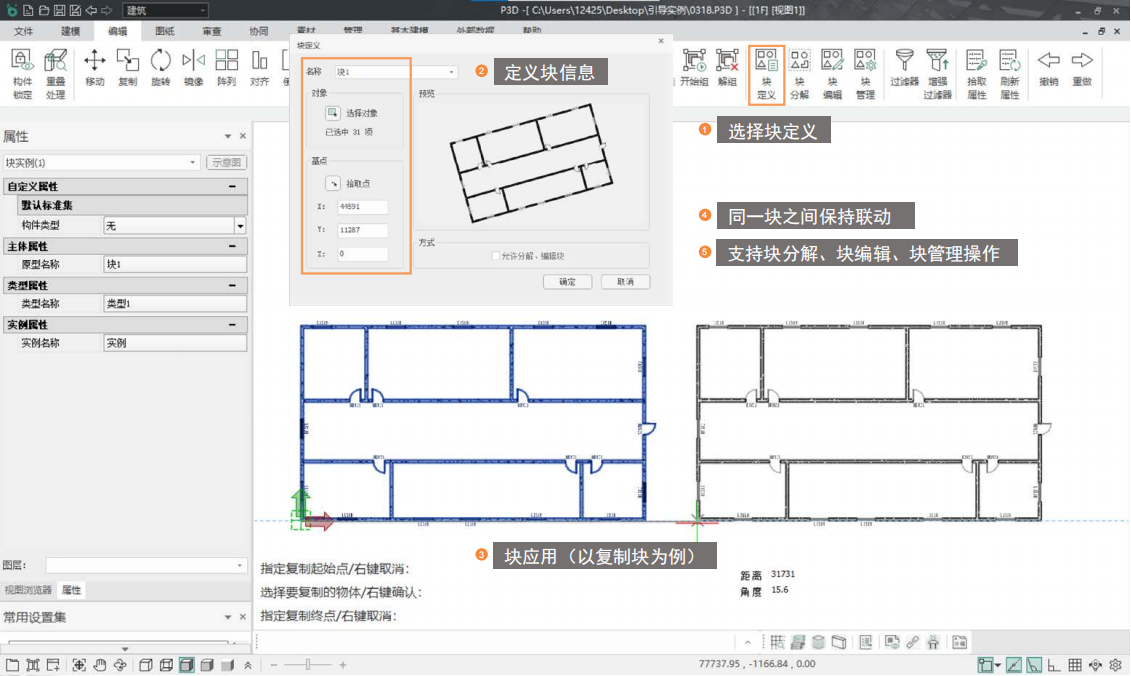Open the 构件类型 dropdown
The height and width of the screenshot is (676, 1131).
(x=240, y=227)
